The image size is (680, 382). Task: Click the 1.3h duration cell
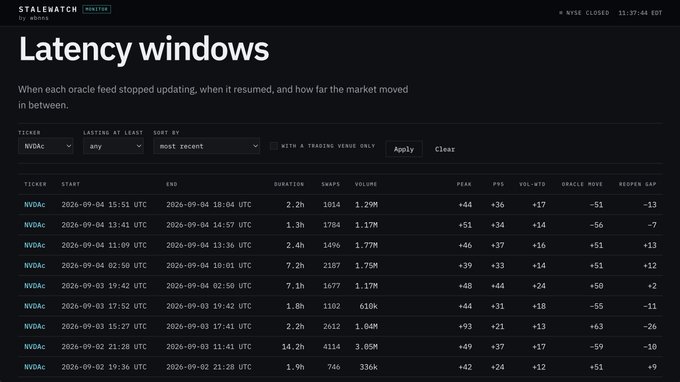click(x=295, y=225)
